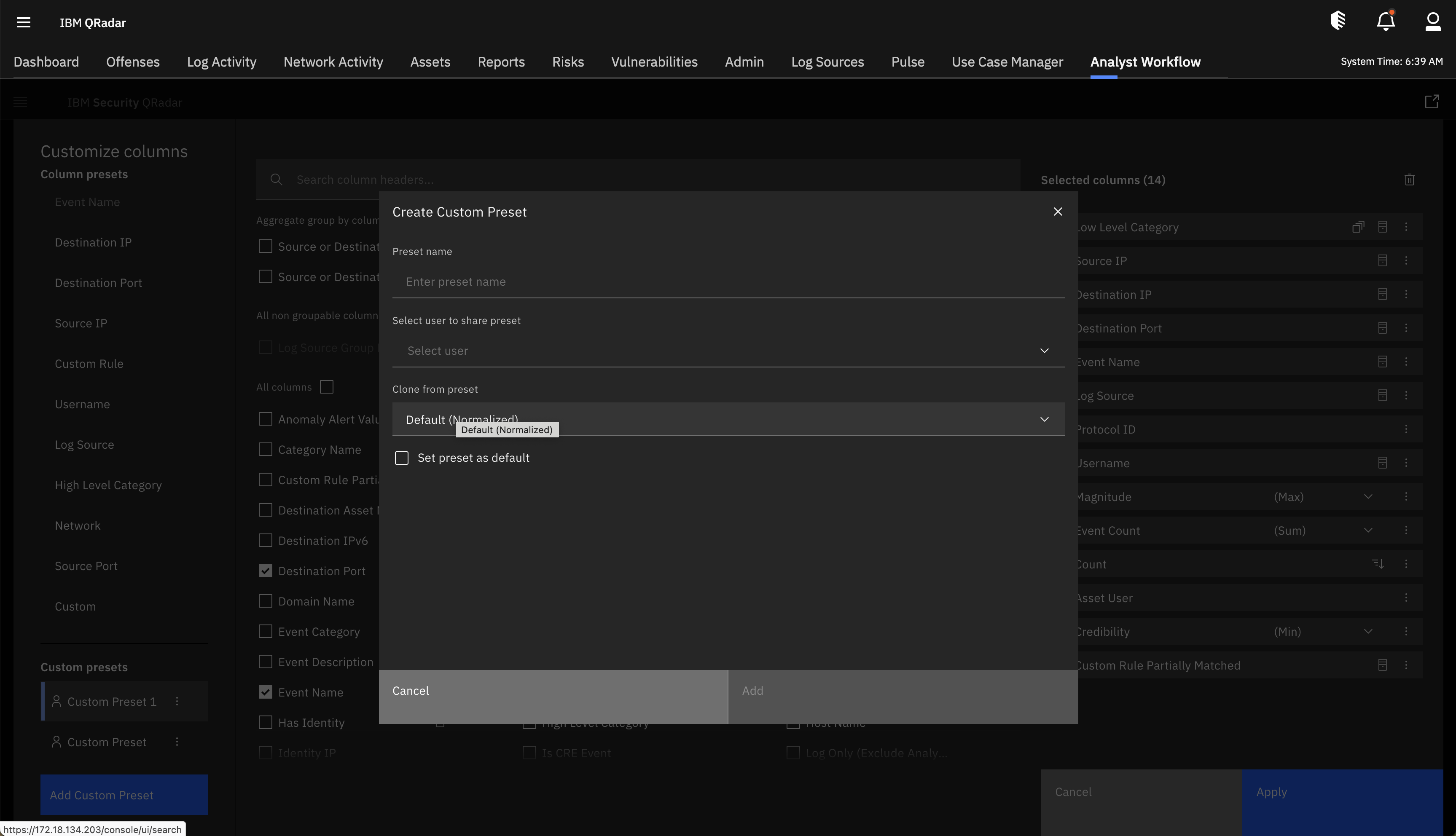Screen dimensions: 1456x836
Task: Open the Use Case Manager tab
Action: (1007, 62)
